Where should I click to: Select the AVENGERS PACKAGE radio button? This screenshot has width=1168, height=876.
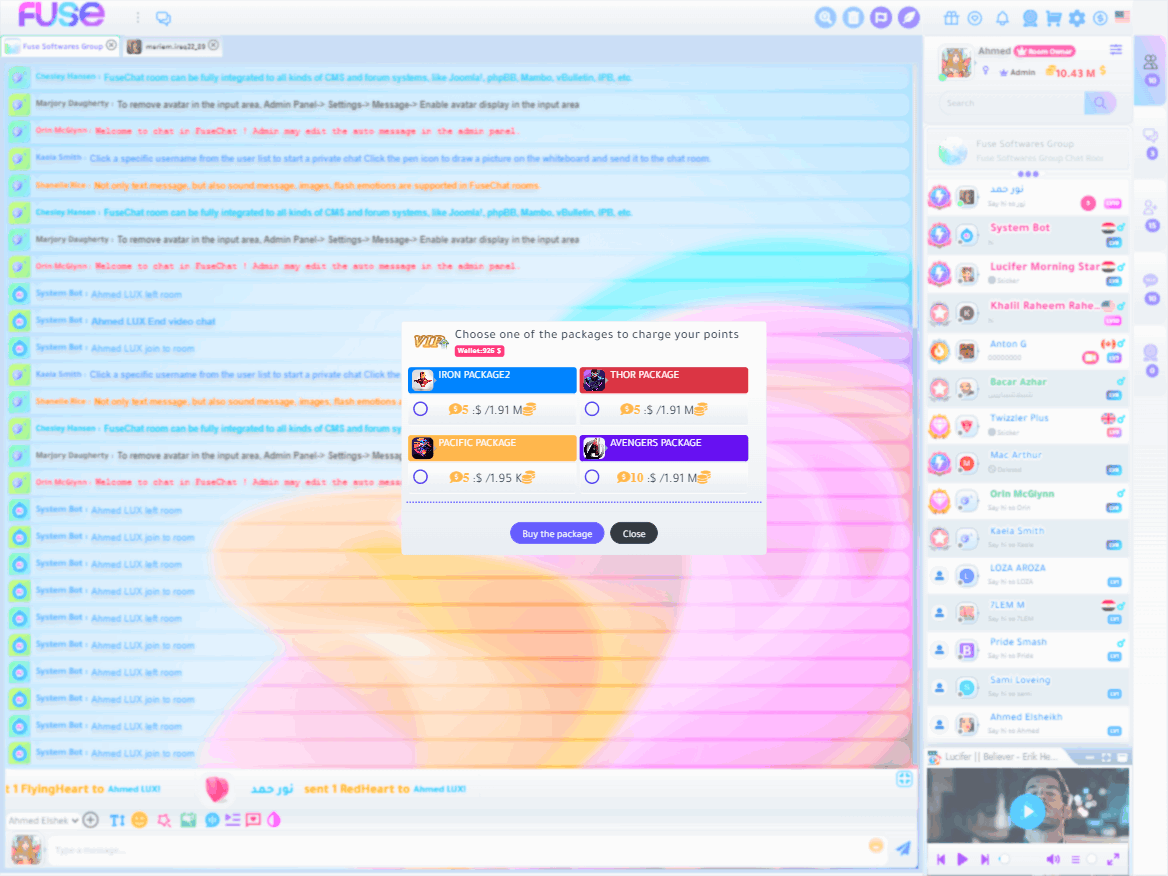(592, 477)
